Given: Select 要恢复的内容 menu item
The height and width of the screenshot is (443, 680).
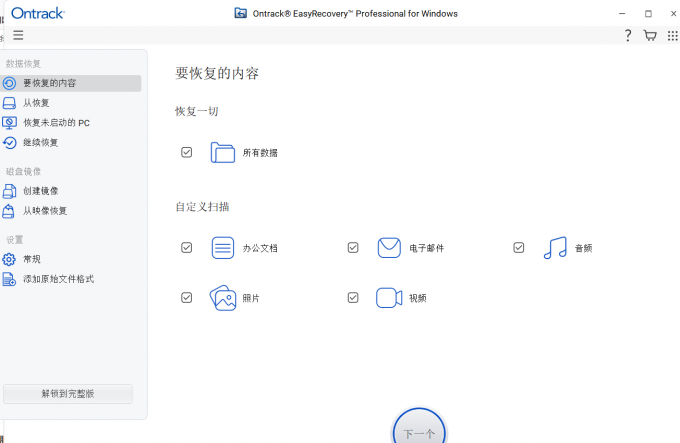Looking at the screenshot, I should pos(71,83).
